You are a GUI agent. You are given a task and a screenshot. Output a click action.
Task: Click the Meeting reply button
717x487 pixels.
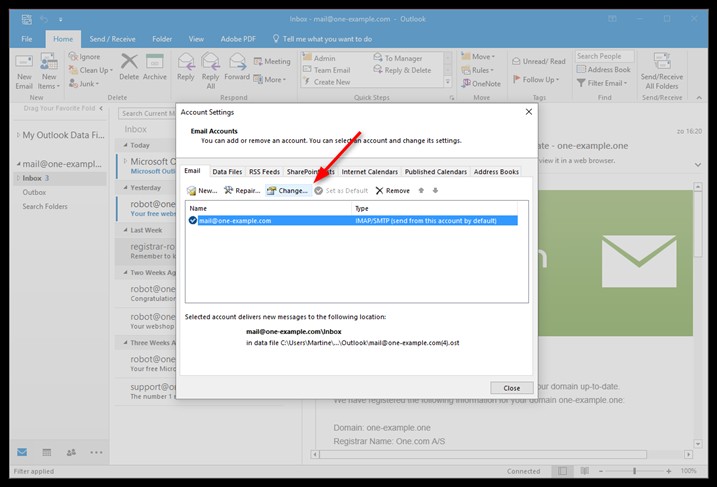click(272, 61)
